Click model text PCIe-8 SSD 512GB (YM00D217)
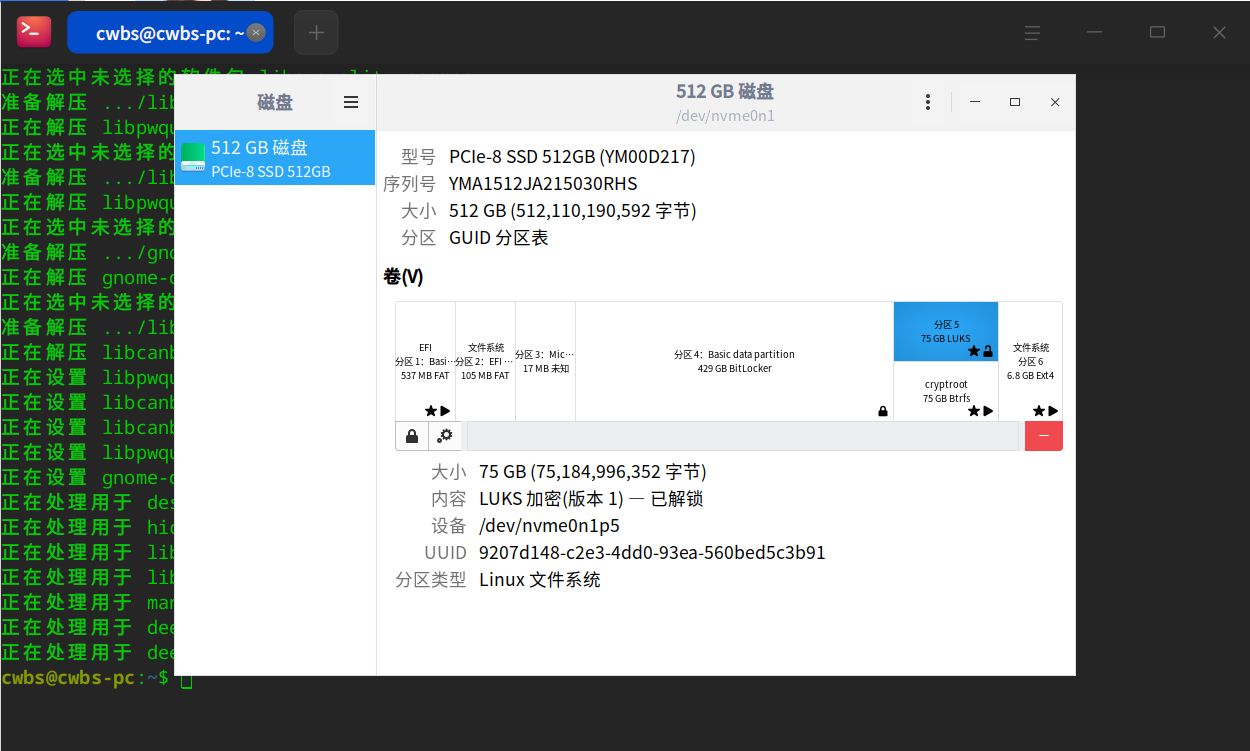This screenshot has width=1250, height=751. pos(572,157)
